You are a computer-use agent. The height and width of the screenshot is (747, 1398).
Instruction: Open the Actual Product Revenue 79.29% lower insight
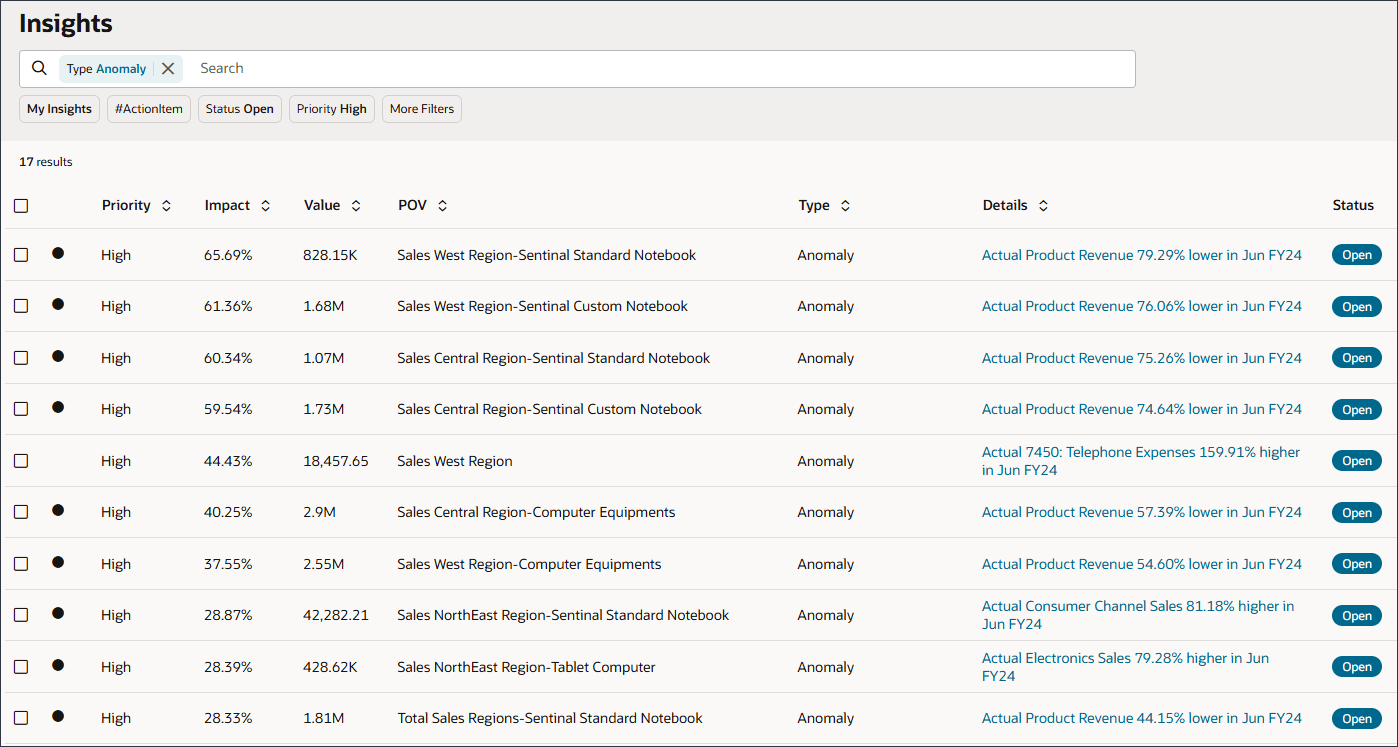(1141, 254)
